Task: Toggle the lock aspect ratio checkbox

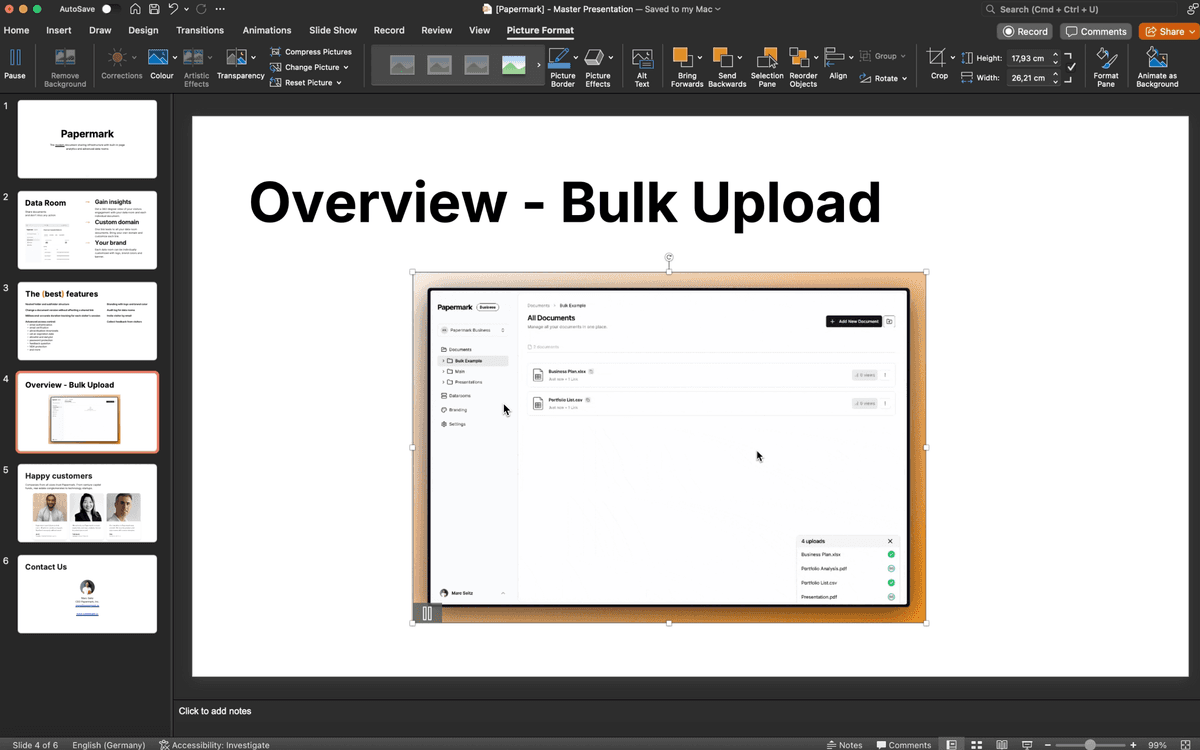Action: coord(1071,67)
